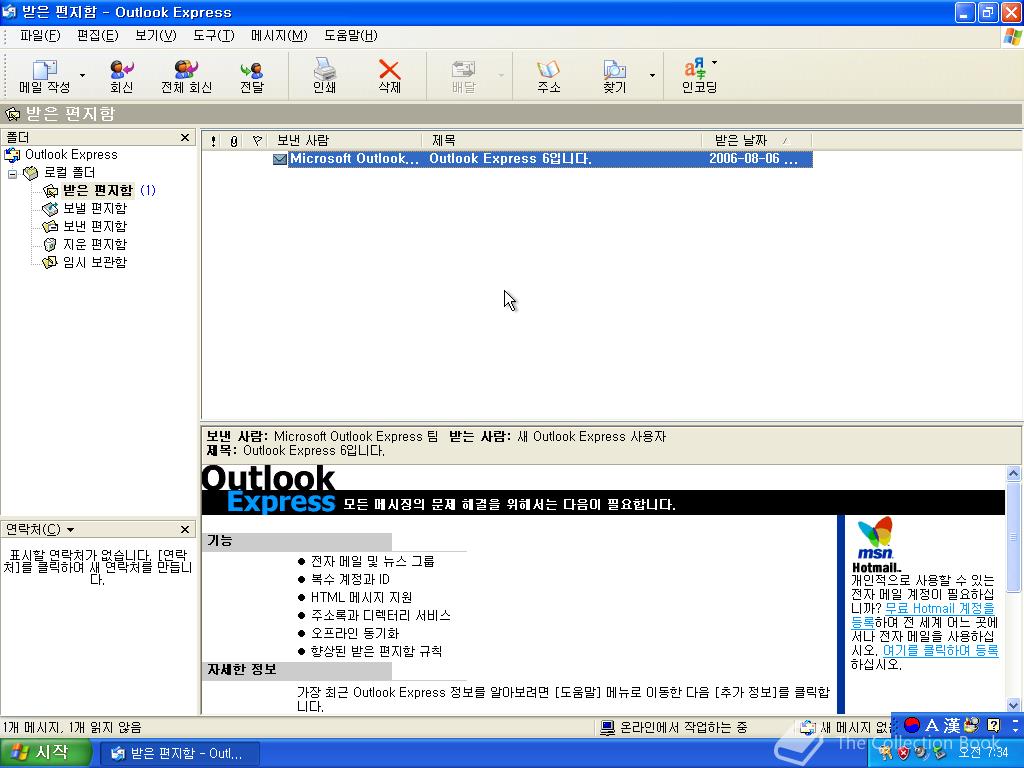Image resolution: width=1024 pixels, height=768 pixels.
Task: Click the preview pane vertical scrollbar thumb
Action: pos(1014,536)
